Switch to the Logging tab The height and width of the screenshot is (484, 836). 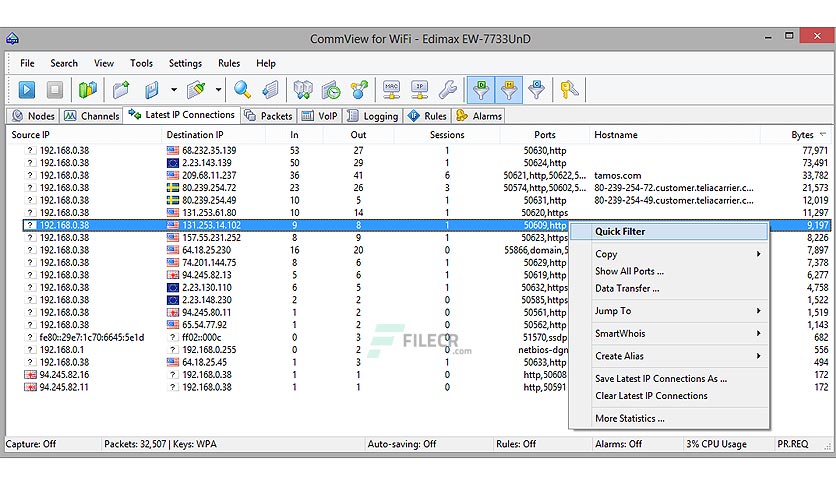(372, 116)
